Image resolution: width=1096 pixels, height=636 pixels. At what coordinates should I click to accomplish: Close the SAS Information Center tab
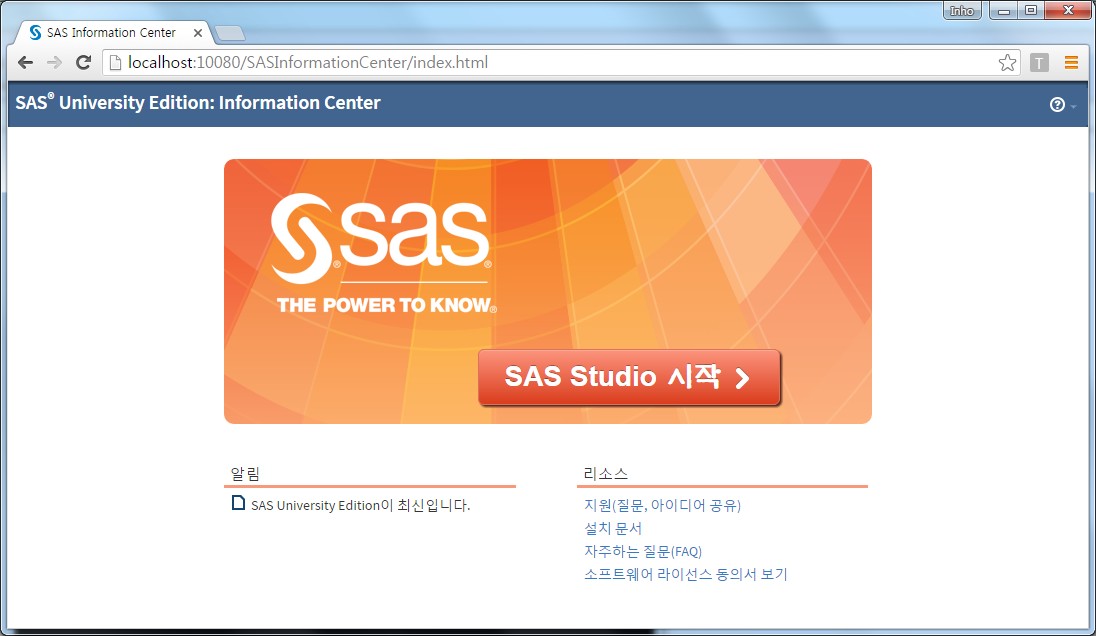198,33
